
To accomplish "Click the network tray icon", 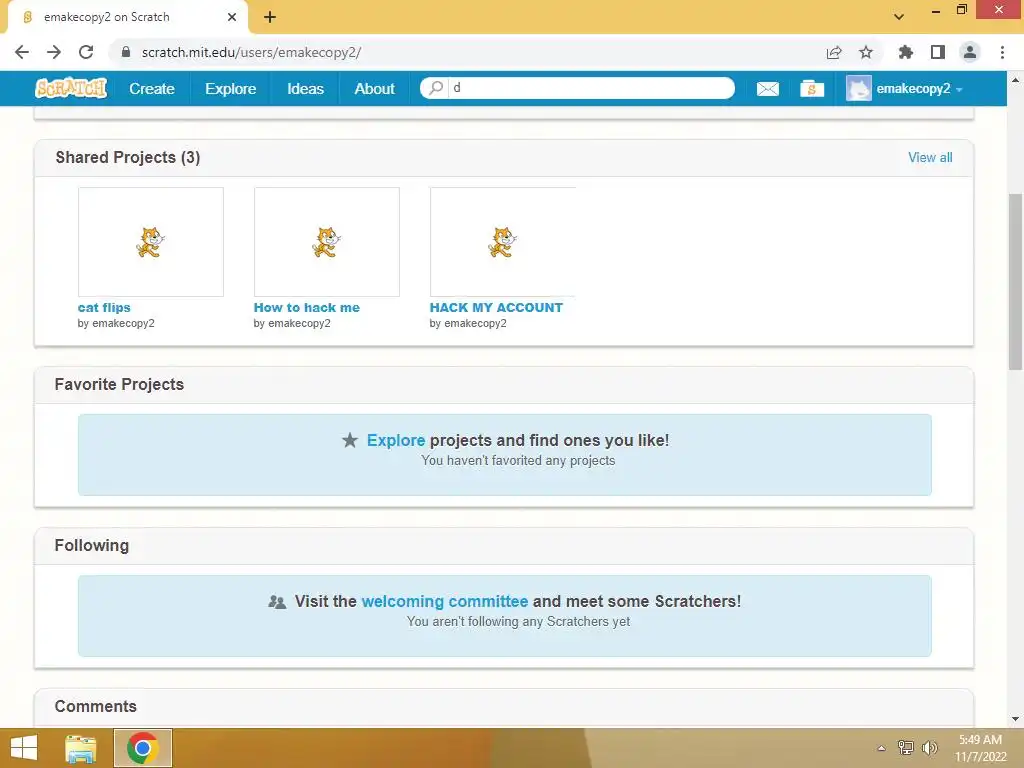I will [x=906, y=748].
